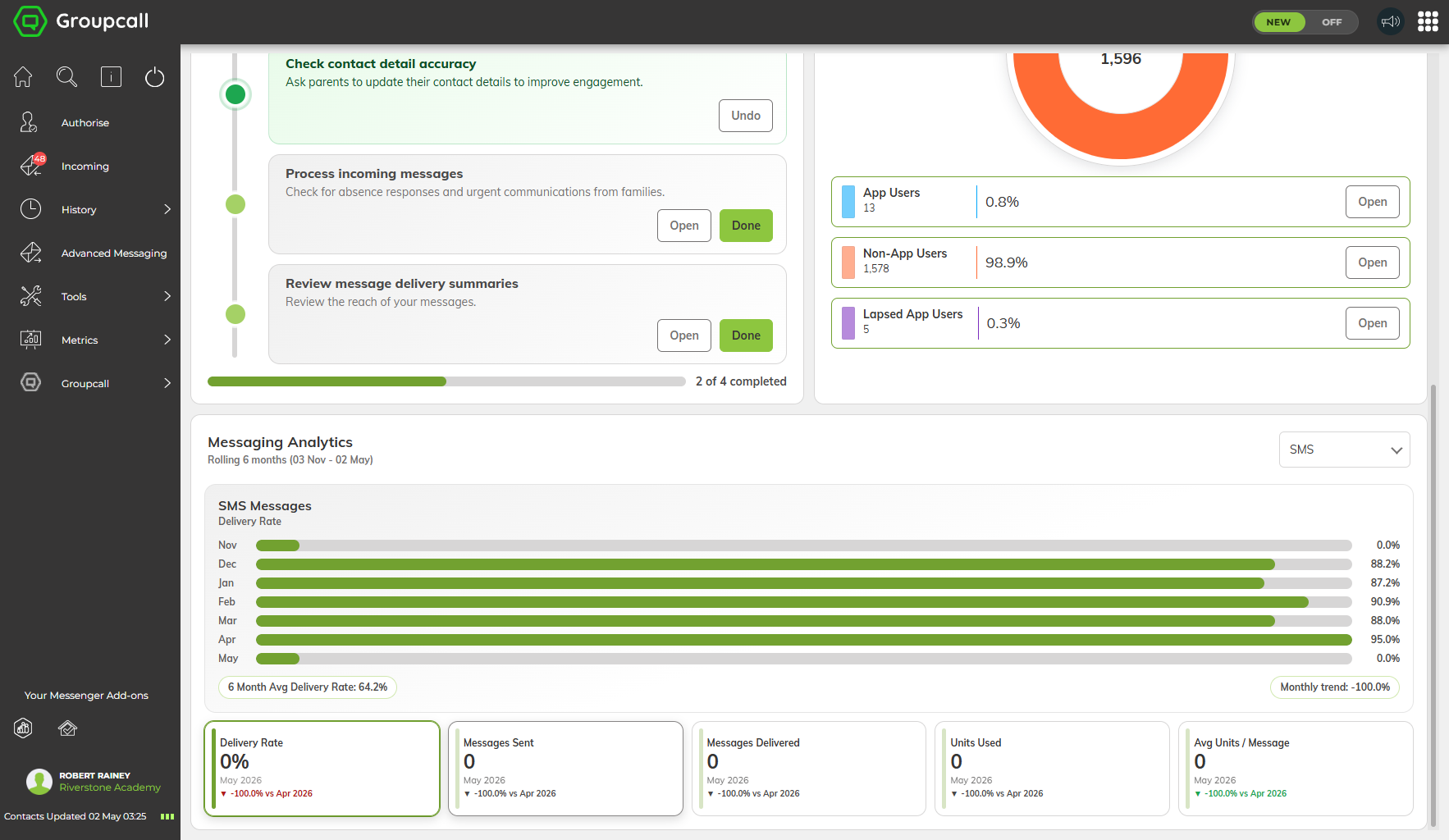Click the power logout icon
This screenshot has height=840, width=1449.
coord(154,77)
